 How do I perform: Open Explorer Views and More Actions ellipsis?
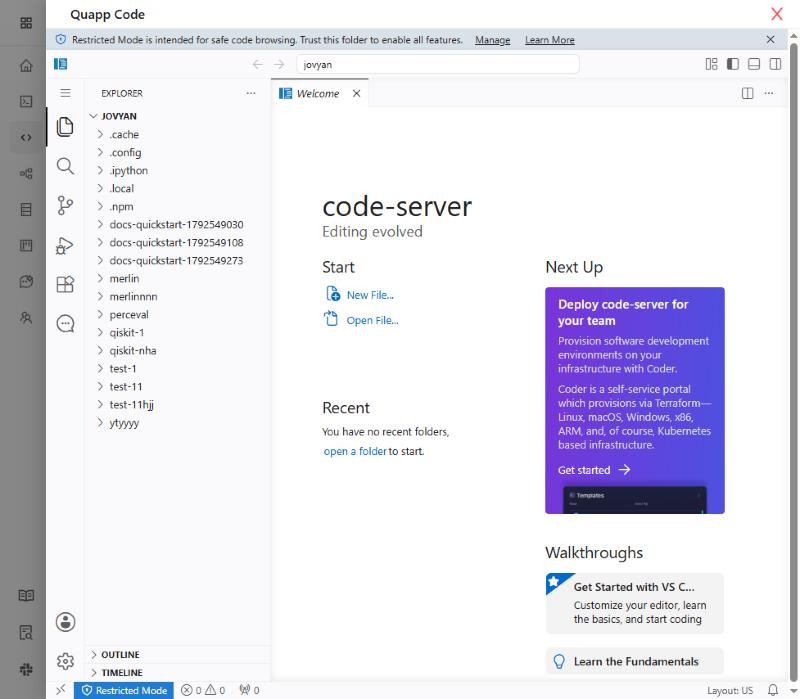(251, 93)
